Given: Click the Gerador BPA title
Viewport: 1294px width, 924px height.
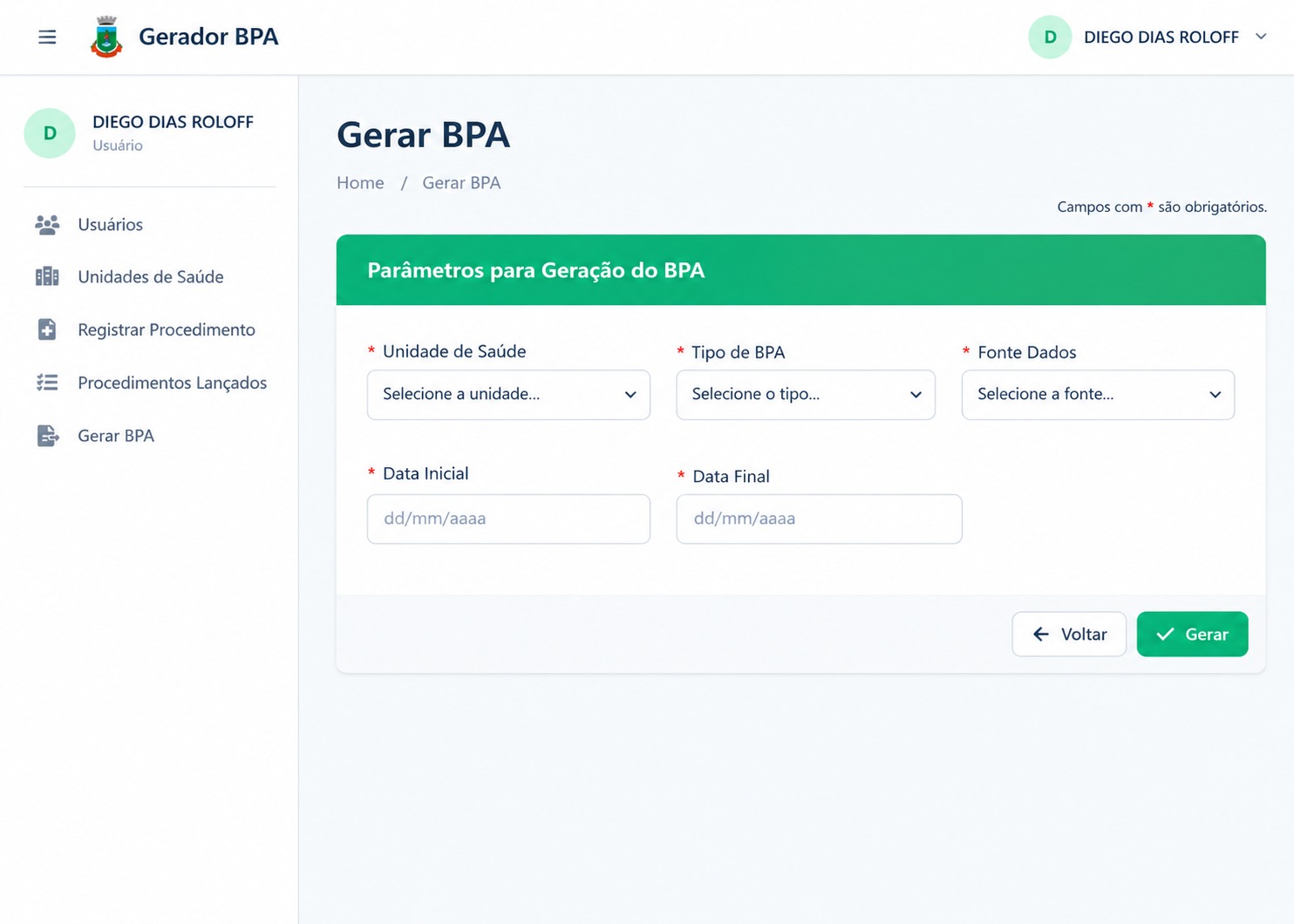Looking at the screenshot, I should [x=208, y=37].
